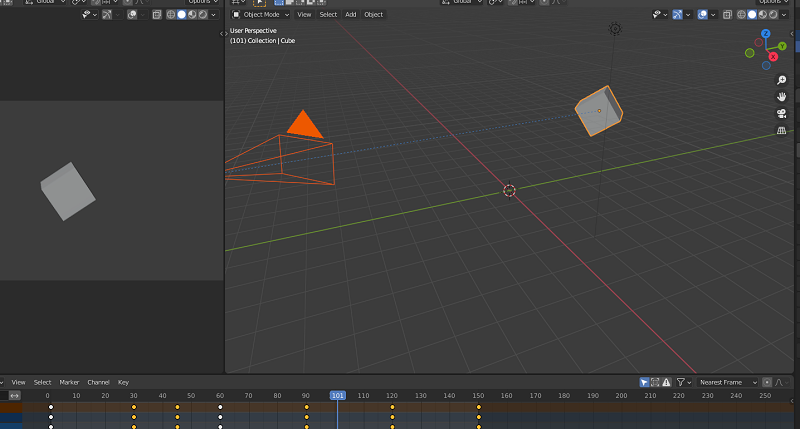Select summary keyframe at frame 90
The height and width of the screenshot is (429, 800).
[306, 407]
